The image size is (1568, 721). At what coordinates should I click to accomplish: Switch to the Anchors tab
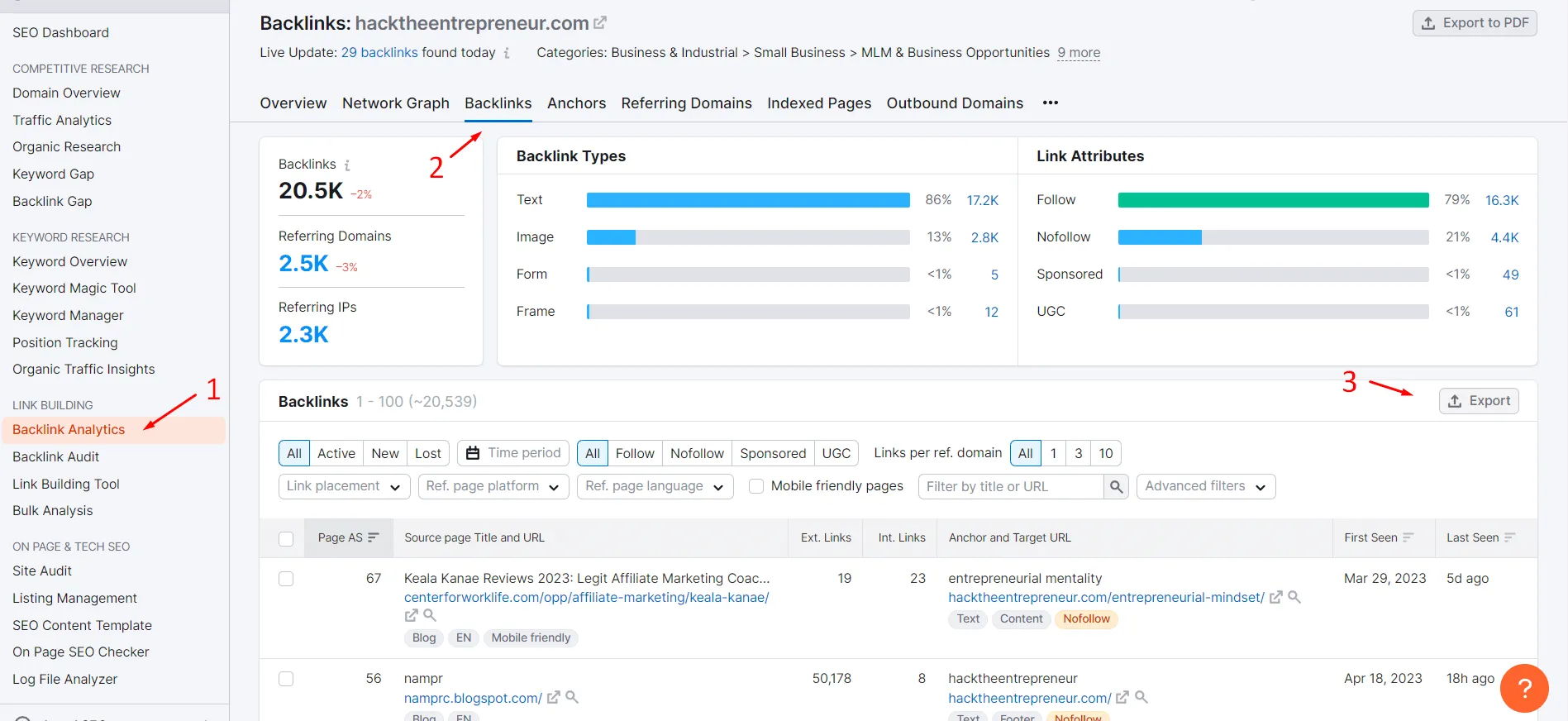[x=576, y=103]
